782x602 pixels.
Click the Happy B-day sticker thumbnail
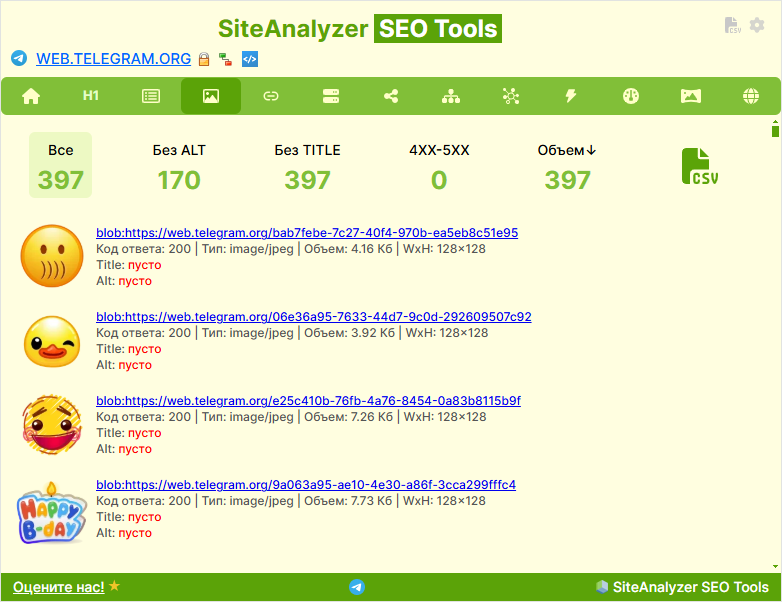point(52,513)
